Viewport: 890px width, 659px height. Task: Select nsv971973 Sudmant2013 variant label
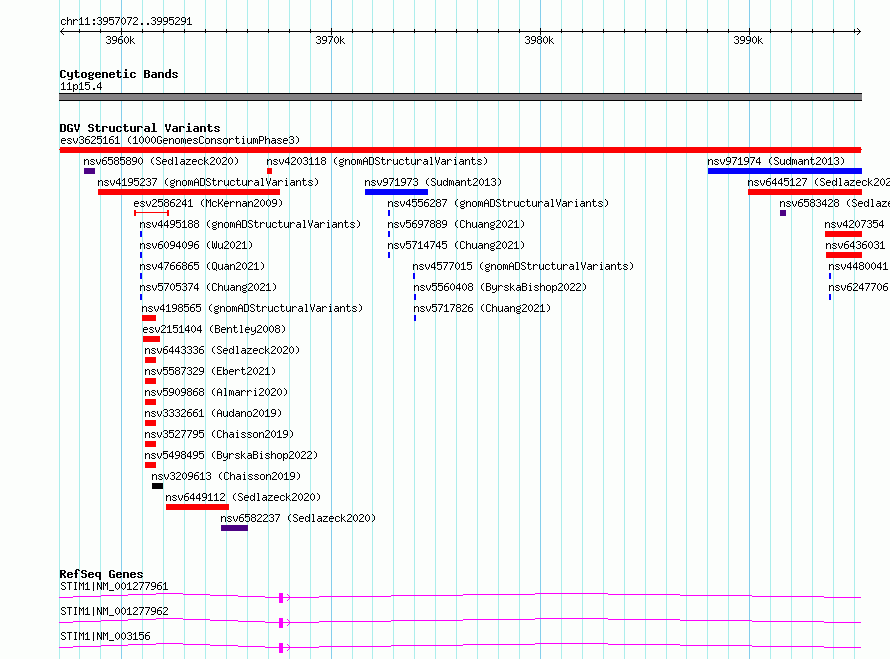coord(433,182)
